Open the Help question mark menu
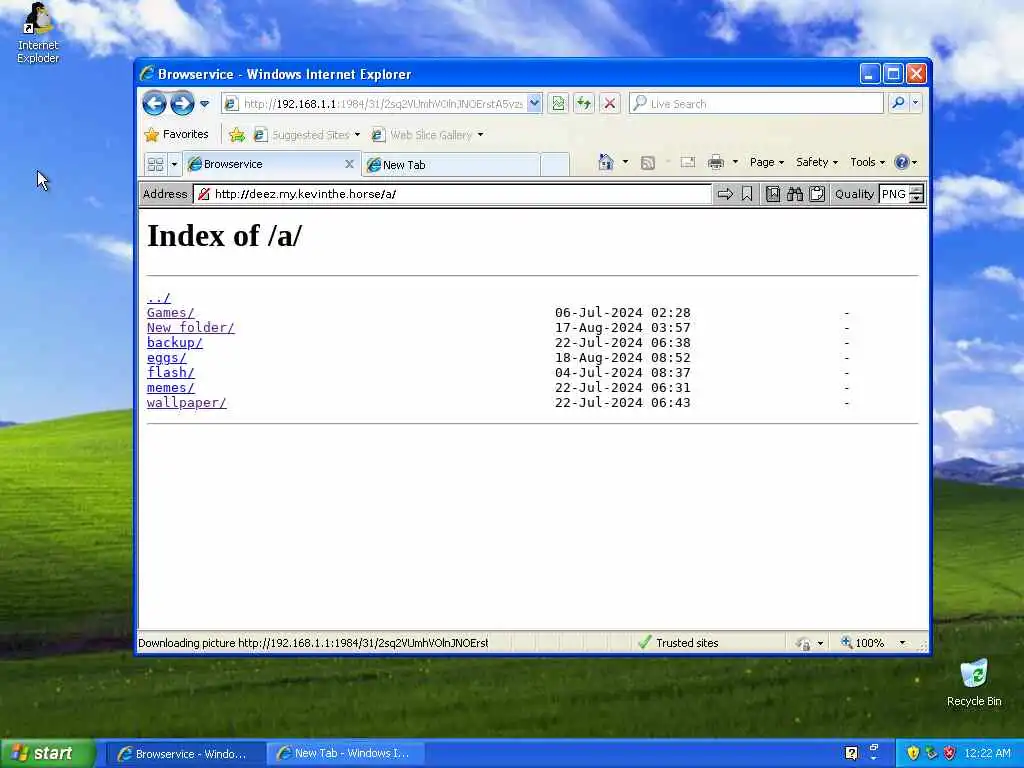 coord(905,162)
